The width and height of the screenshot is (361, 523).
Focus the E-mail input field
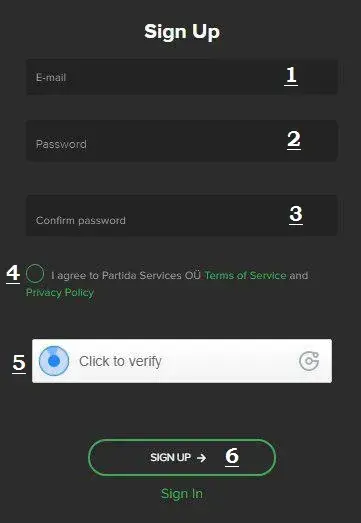click(x=182, y=77)
